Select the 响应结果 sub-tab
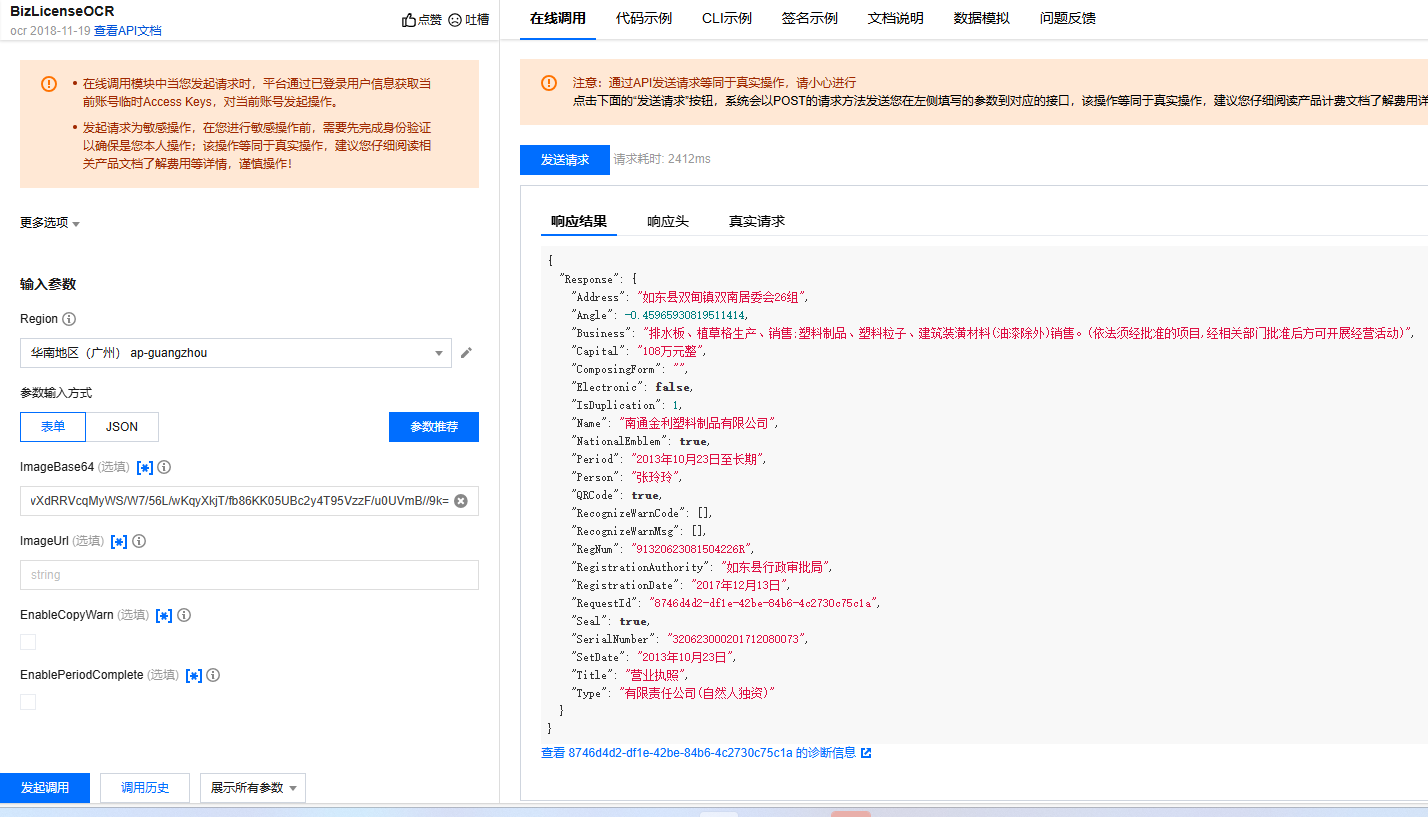The width and height of the screenshot is (1428, 817). [x=579, y=222]
